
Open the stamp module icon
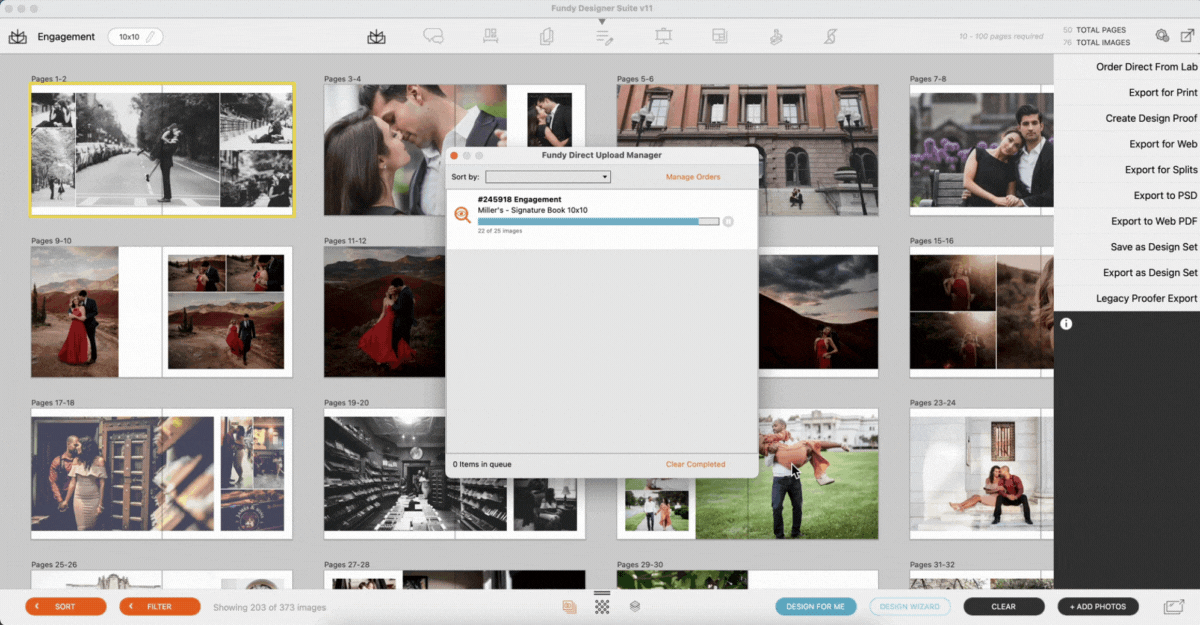776,37
